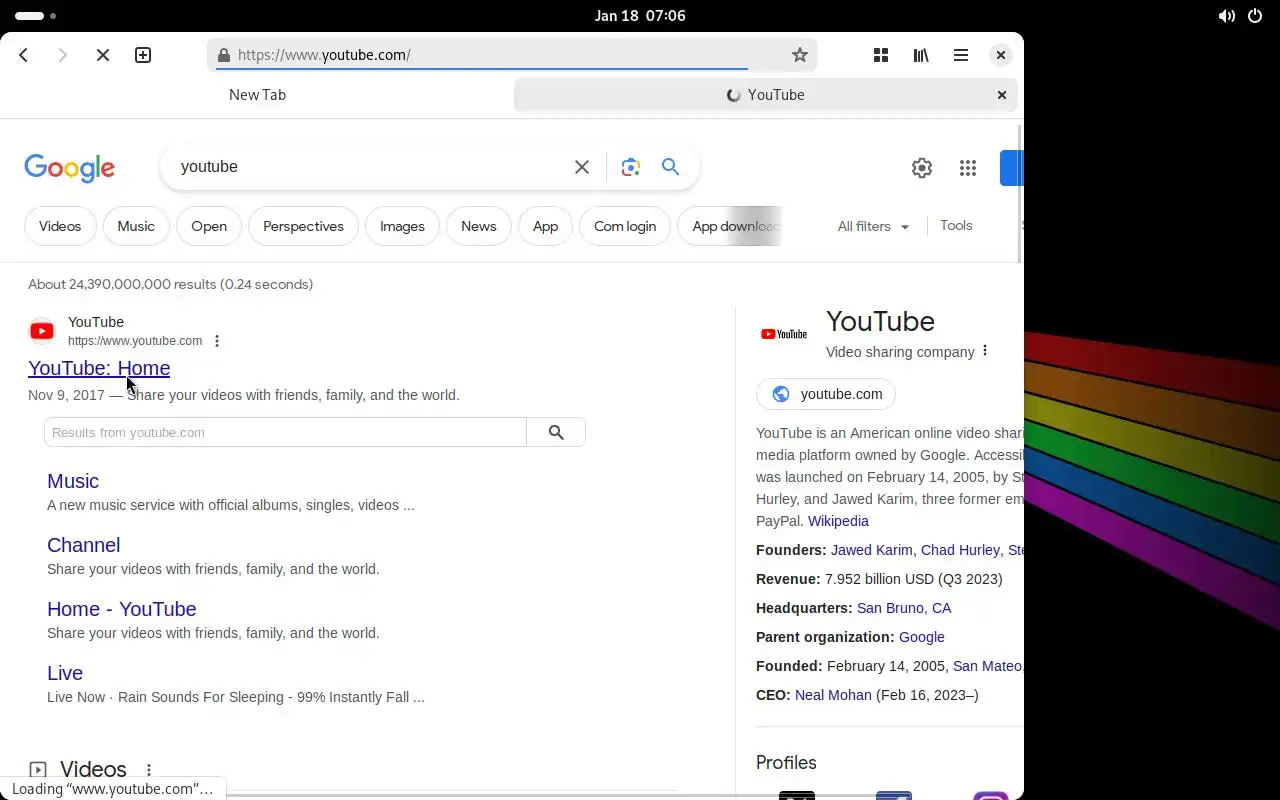Click the YouTube favicon in first result

(x=42, y=331)
